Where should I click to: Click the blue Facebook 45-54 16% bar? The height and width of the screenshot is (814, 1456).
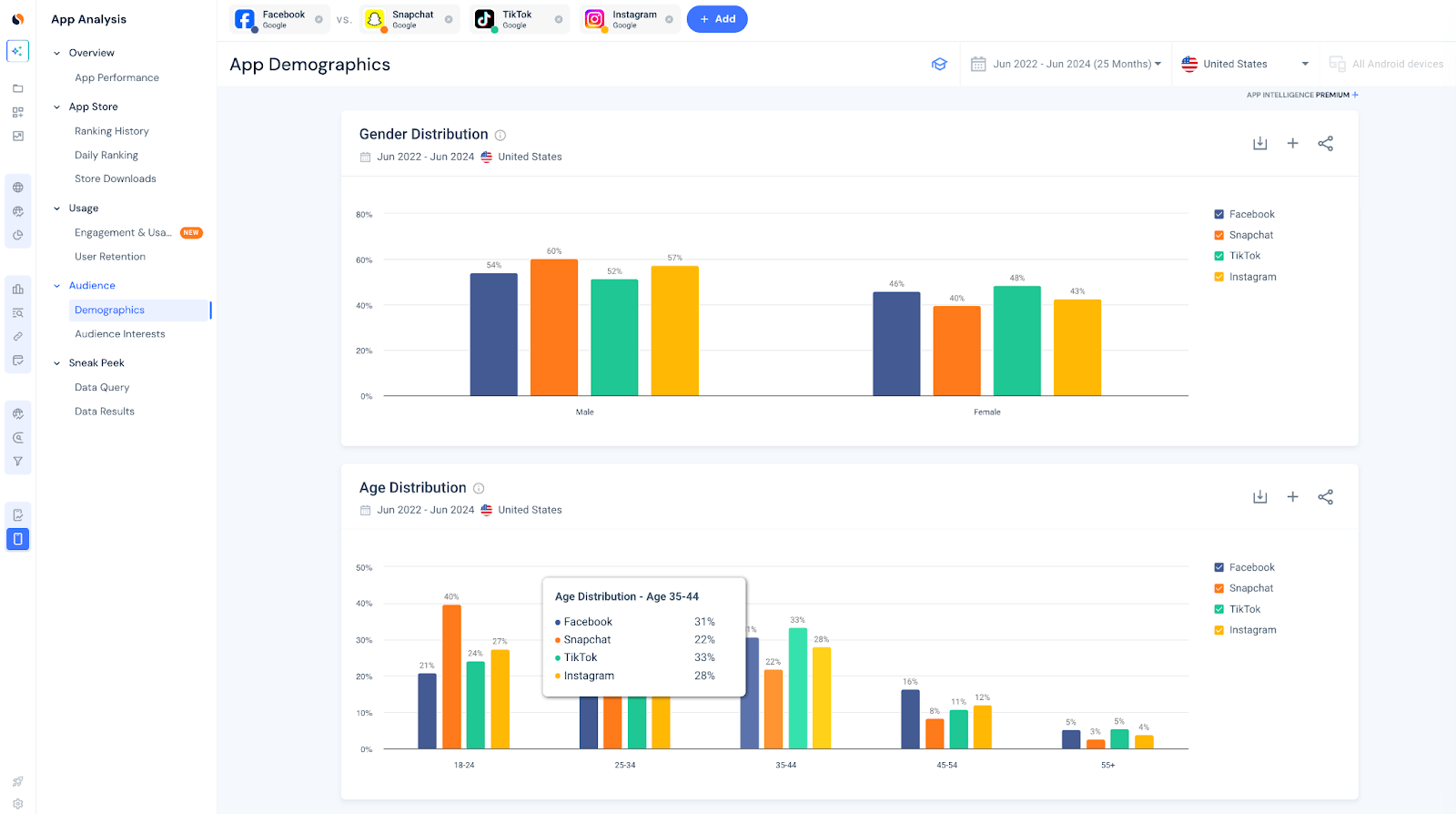(x=910, y=719)
